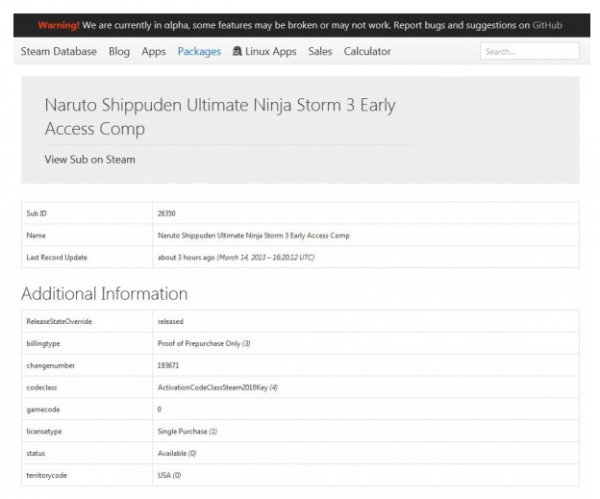Click the gamecode key cell

pos(87,409)
